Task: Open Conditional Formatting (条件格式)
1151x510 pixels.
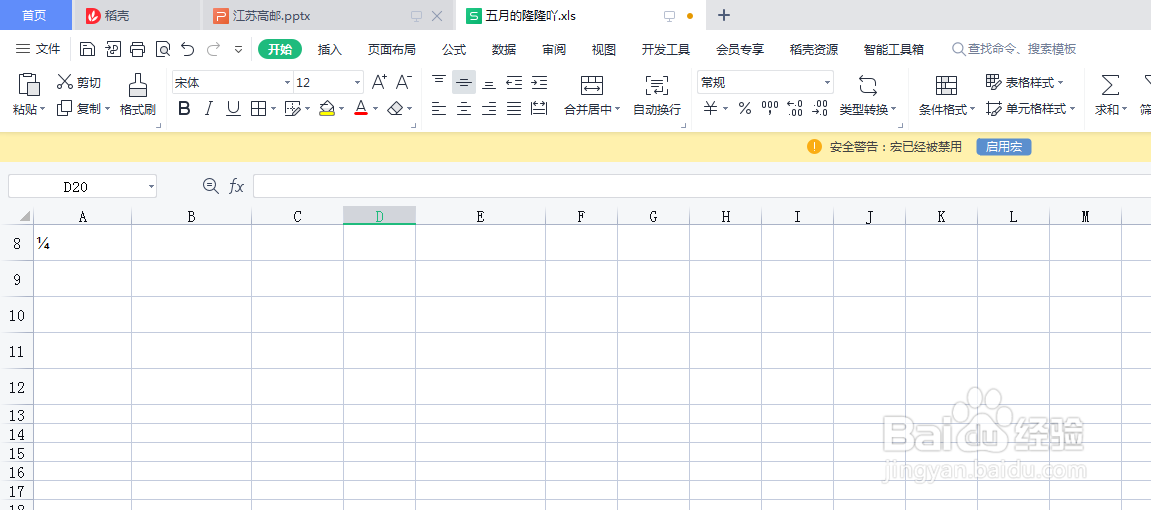Action: point(947,95)
